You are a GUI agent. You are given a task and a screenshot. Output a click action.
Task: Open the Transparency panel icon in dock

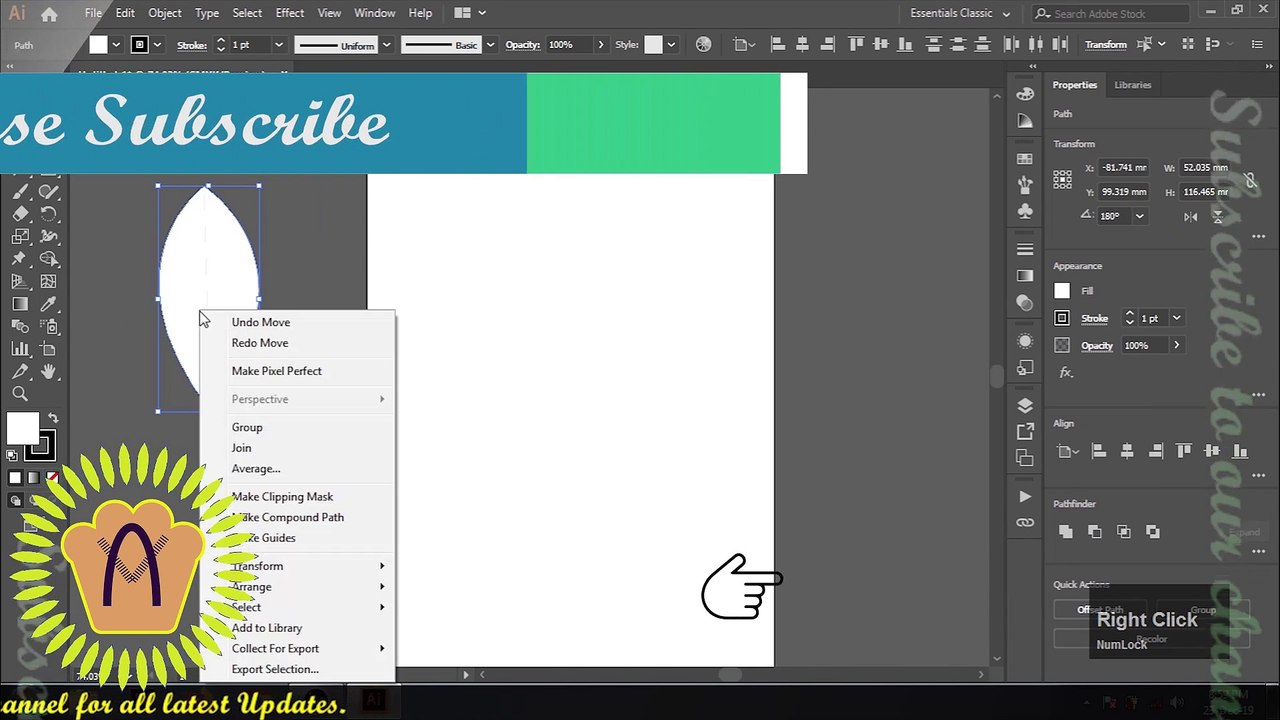pyautogui.click(x=1025, y=302)
